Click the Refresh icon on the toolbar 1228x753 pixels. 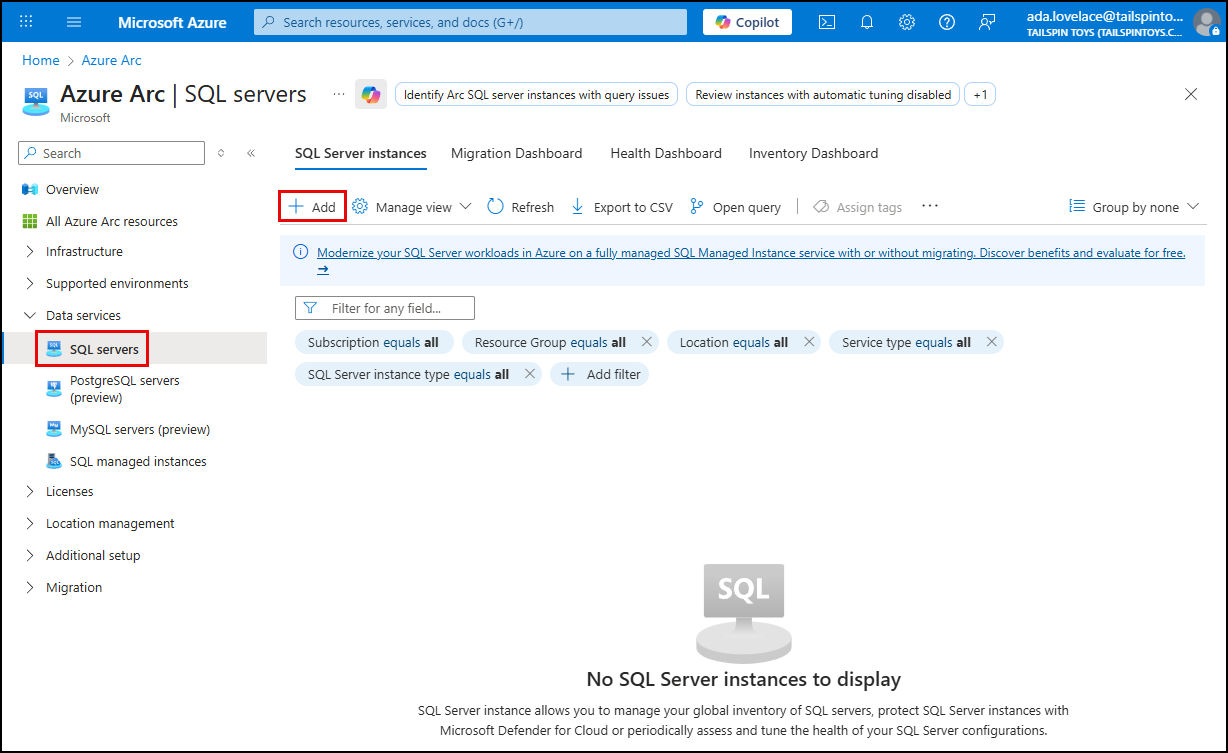coord(520,206)
